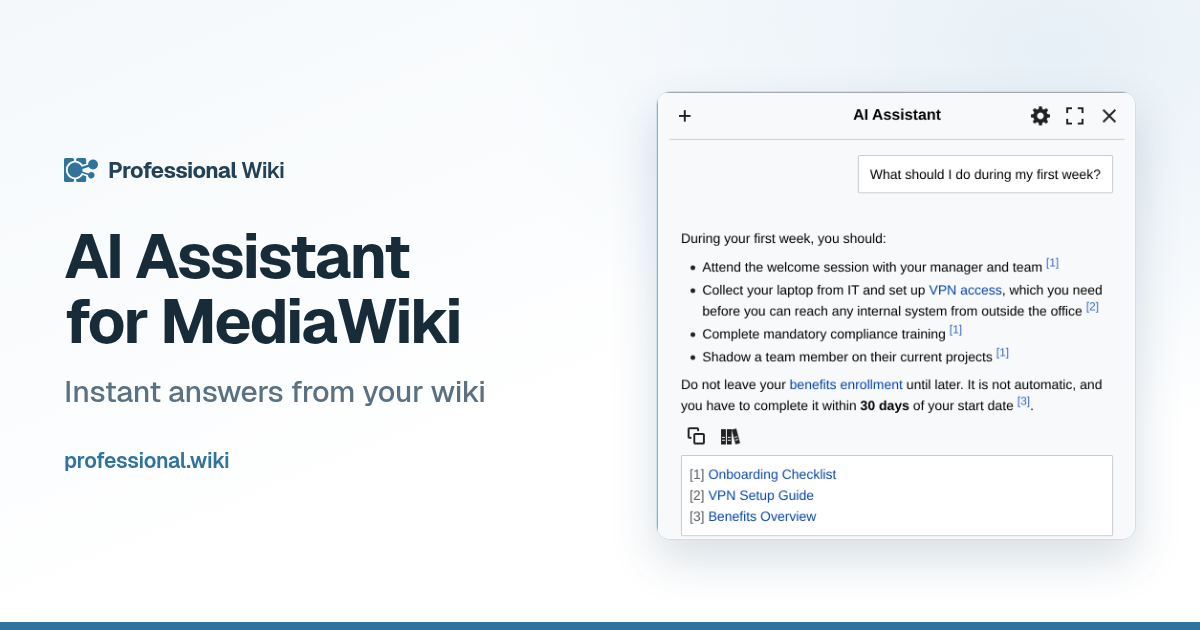Image resolution: width=1200 pixels, height=630 pixels.
Task: Start a new chat with the plus icon
Action: tap(685, 116)
